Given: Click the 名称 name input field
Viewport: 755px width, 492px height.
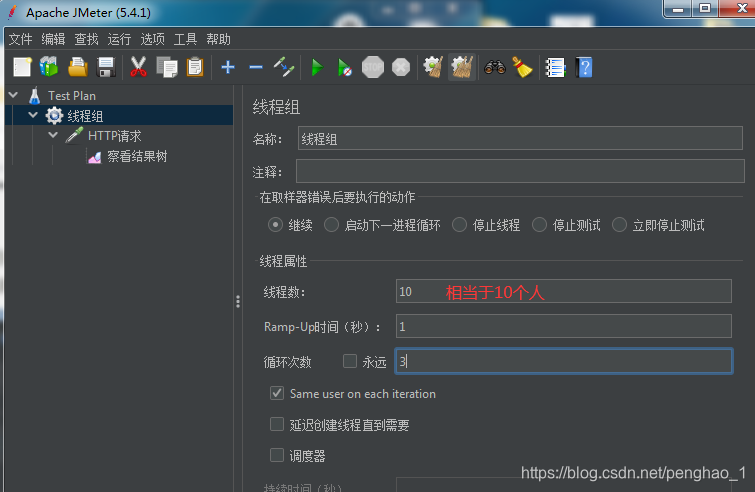Looking at the screenshot, I should coord(520,138).
